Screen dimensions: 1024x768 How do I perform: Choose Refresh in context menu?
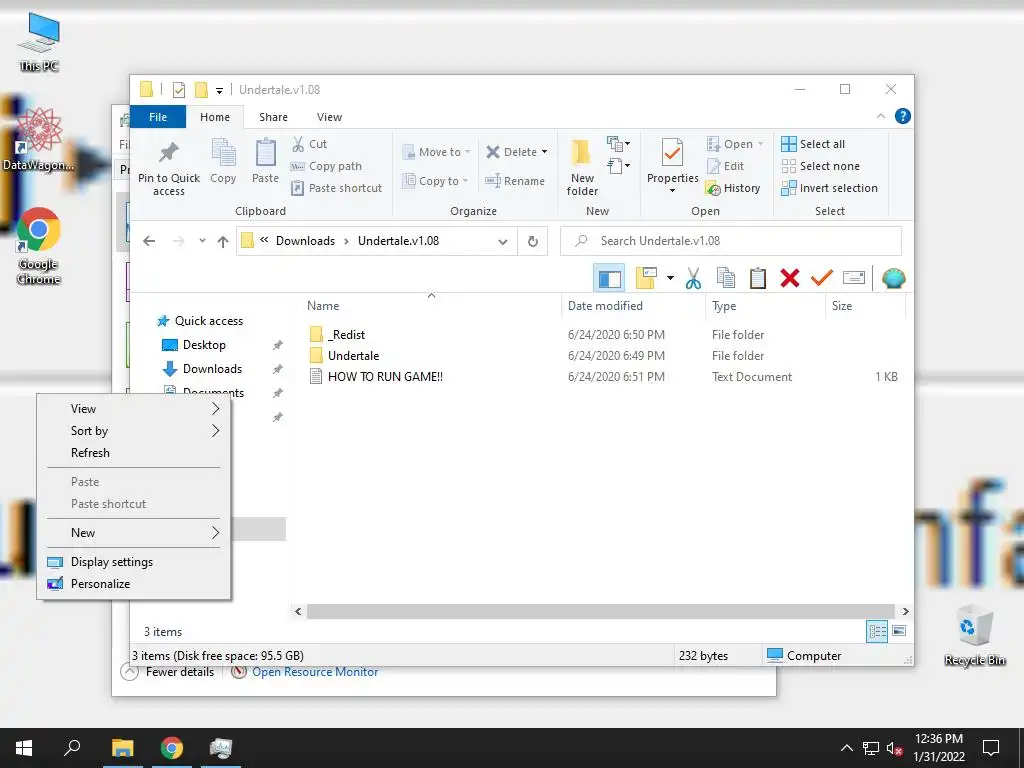(133, 453)
